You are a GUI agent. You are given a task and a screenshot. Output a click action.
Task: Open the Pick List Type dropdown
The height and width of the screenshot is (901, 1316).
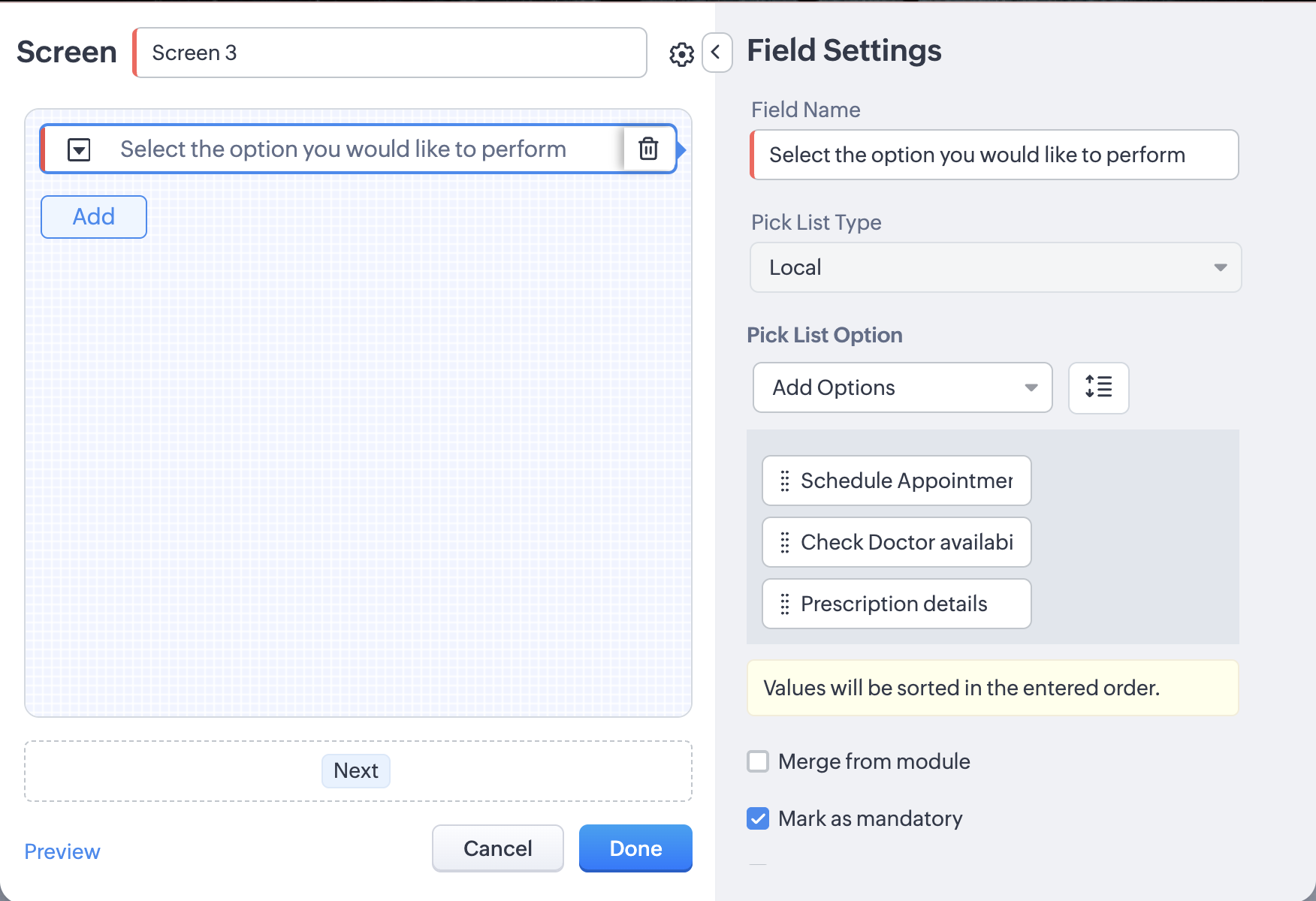tap(995, 267)
